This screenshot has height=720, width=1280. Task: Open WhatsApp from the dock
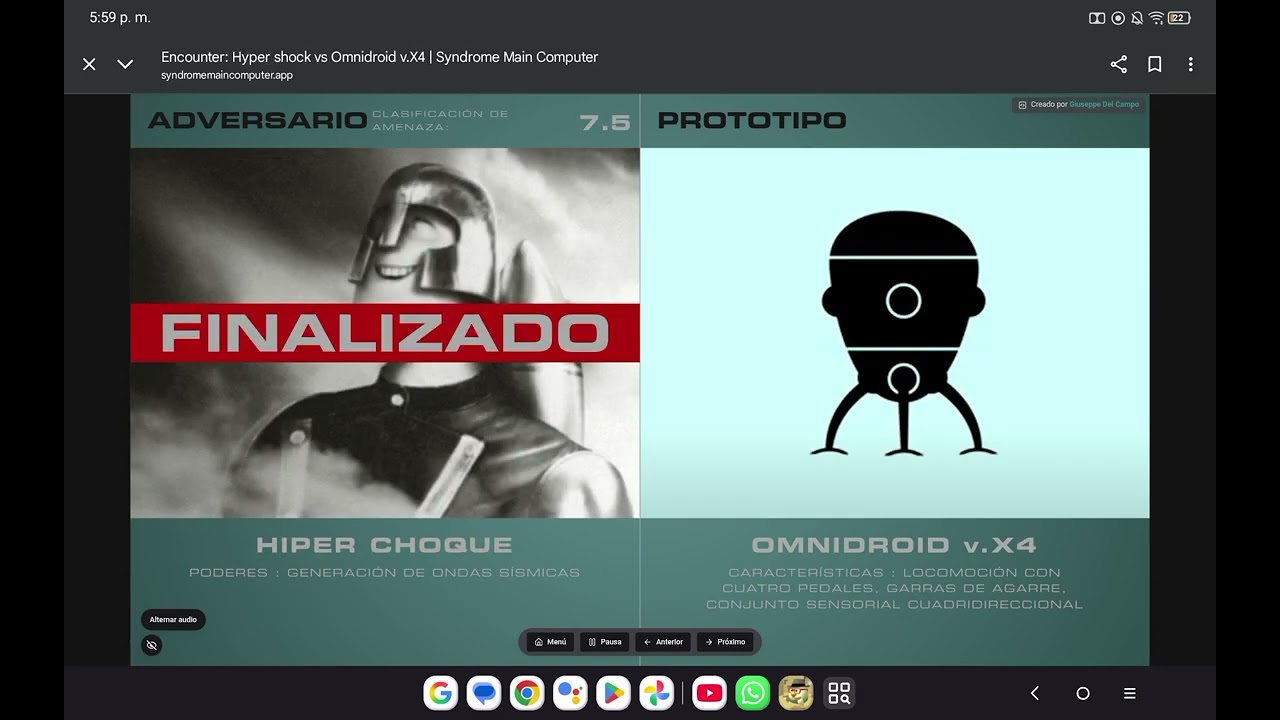click(x=752, y=693)
